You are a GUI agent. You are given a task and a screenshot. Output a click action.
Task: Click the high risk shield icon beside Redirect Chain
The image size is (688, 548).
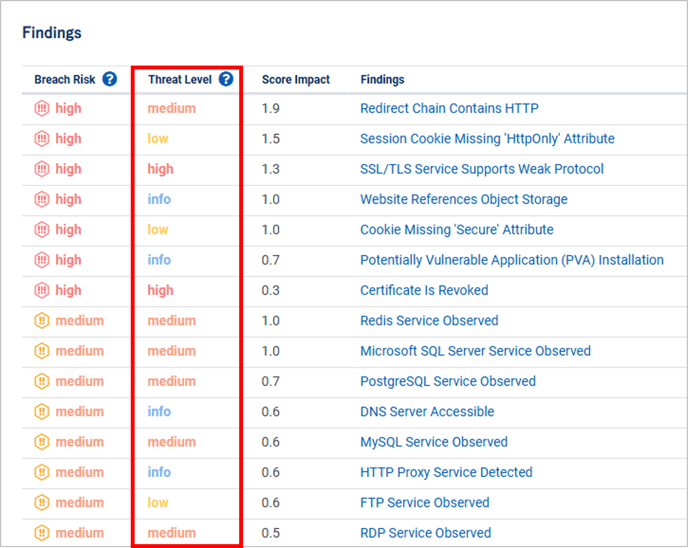tap(42, 108)
